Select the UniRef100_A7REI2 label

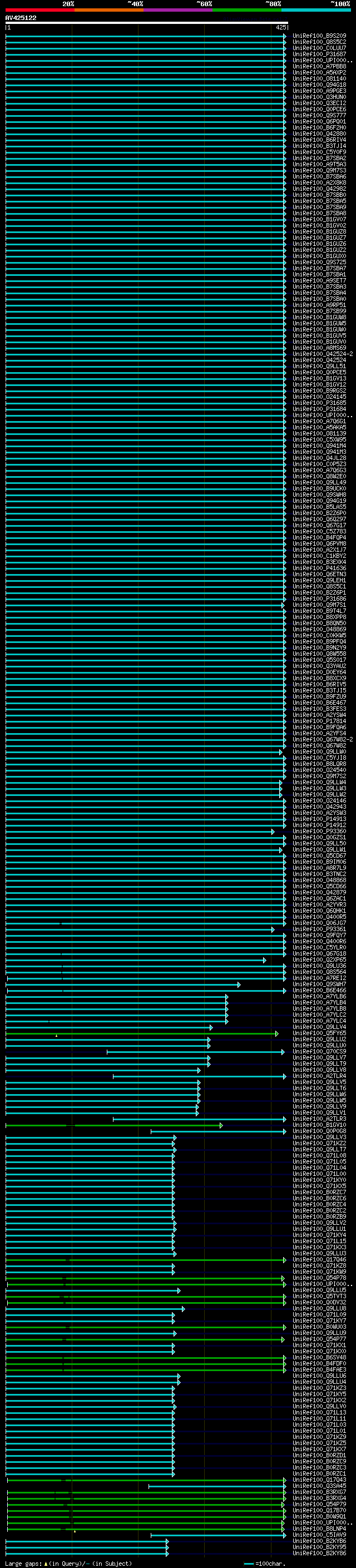coord(319,978)
